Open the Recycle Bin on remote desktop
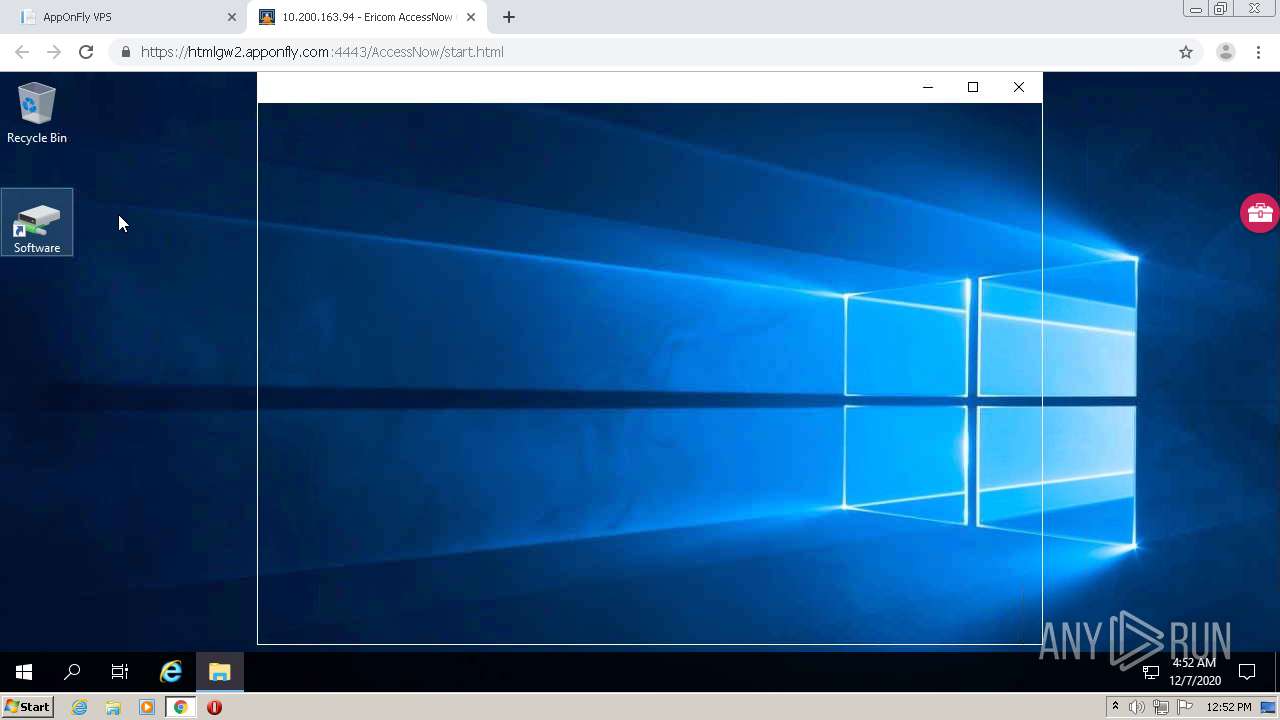The width and height of the screenshot is (1280, 720). tap(36, 112)
